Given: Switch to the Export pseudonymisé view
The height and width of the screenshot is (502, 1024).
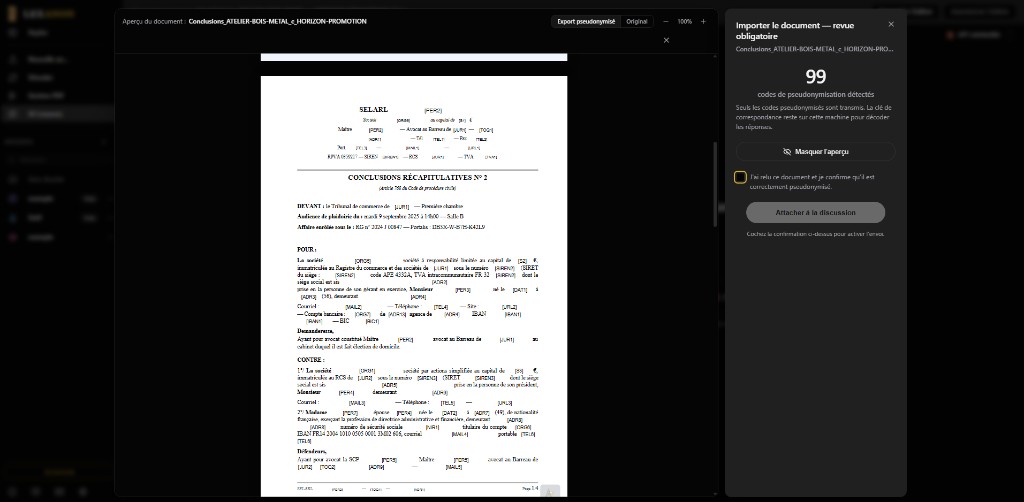Looking at the screenshot, I should point(586,22).
